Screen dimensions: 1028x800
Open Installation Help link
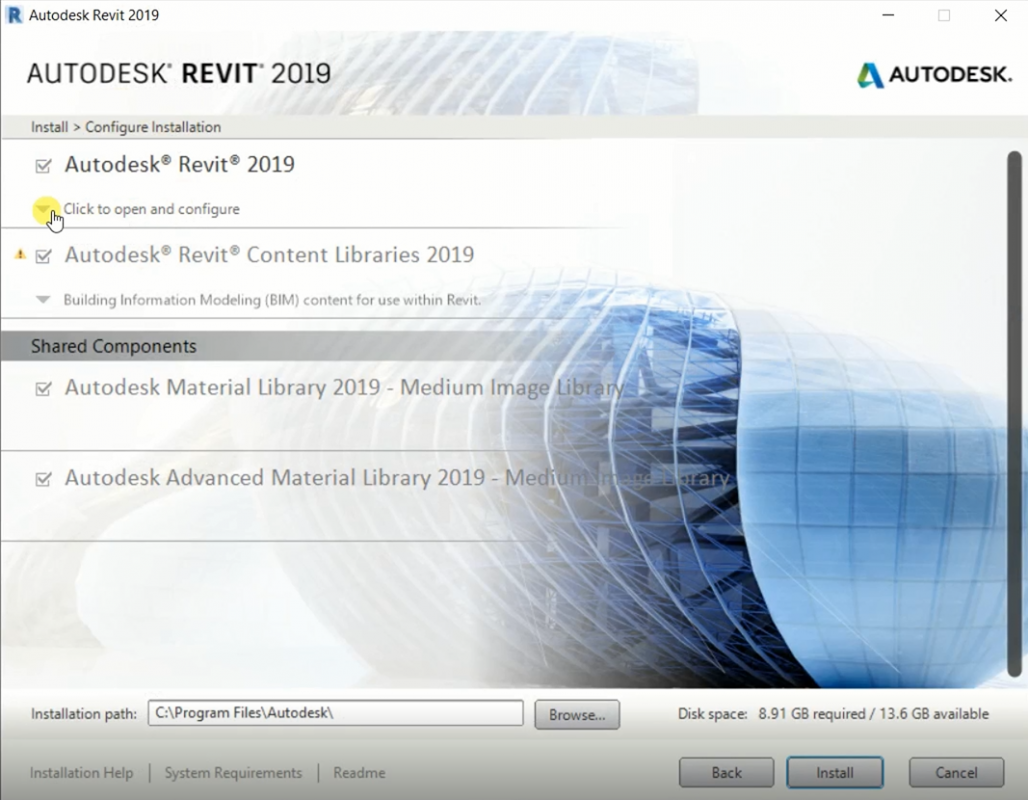[x=81, y=773]
